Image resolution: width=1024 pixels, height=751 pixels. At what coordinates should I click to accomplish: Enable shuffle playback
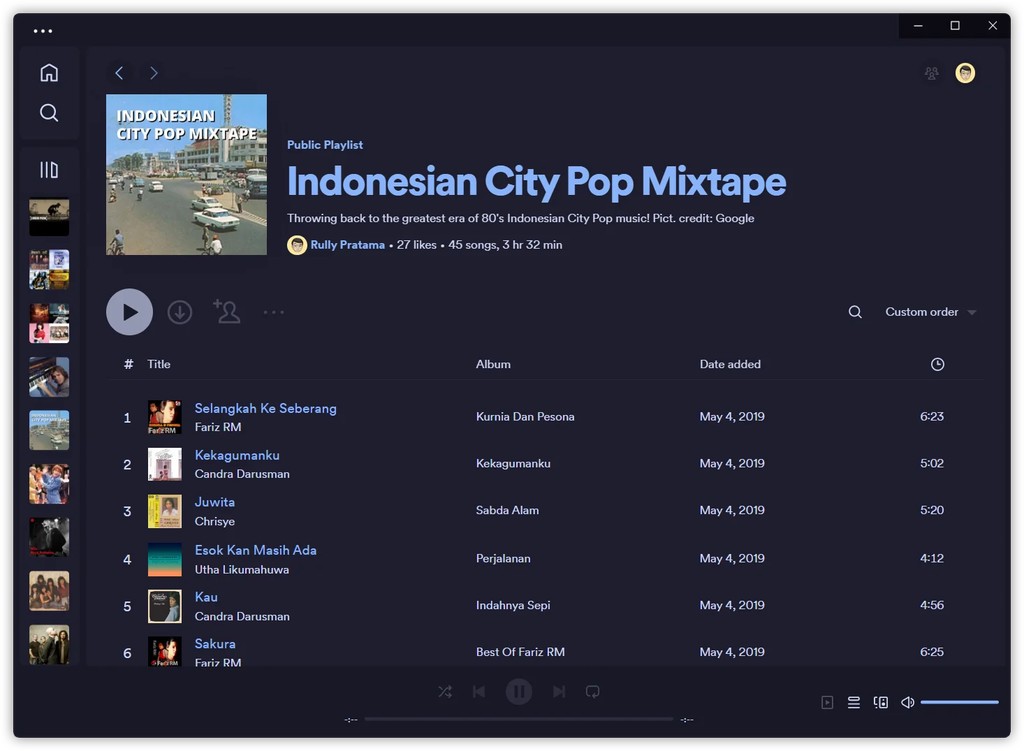(444, 691)
